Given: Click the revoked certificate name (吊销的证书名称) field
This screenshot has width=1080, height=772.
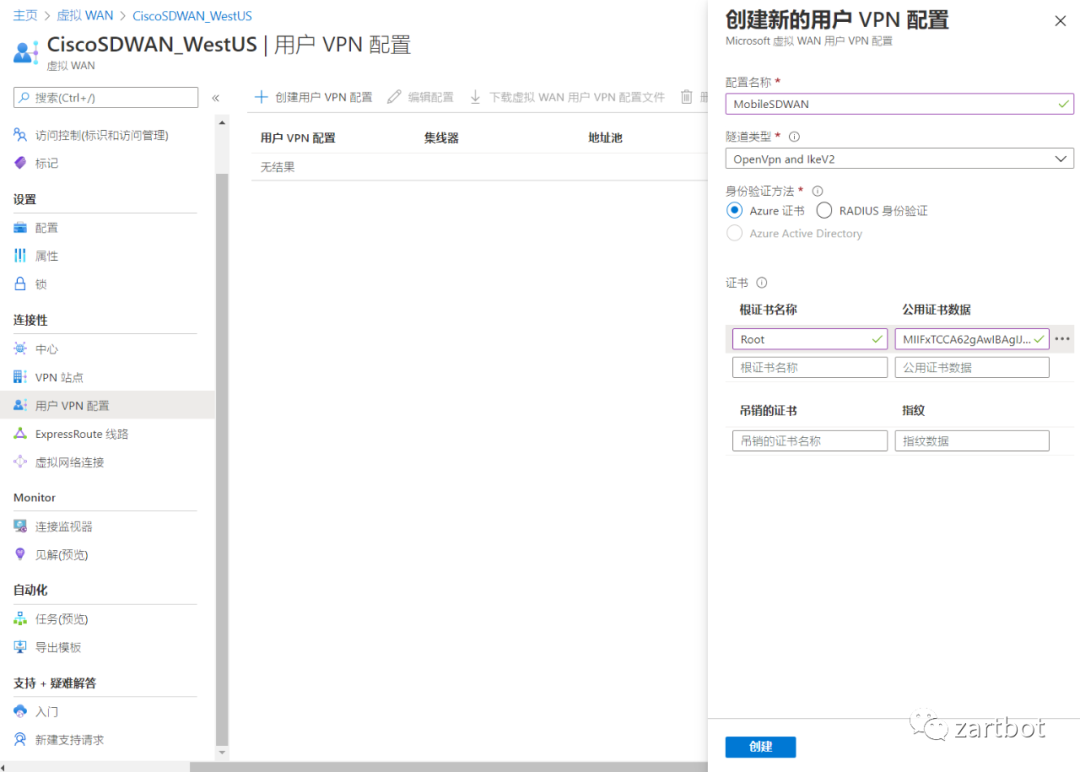Looking at the screenshot, I should pos(809,441).
